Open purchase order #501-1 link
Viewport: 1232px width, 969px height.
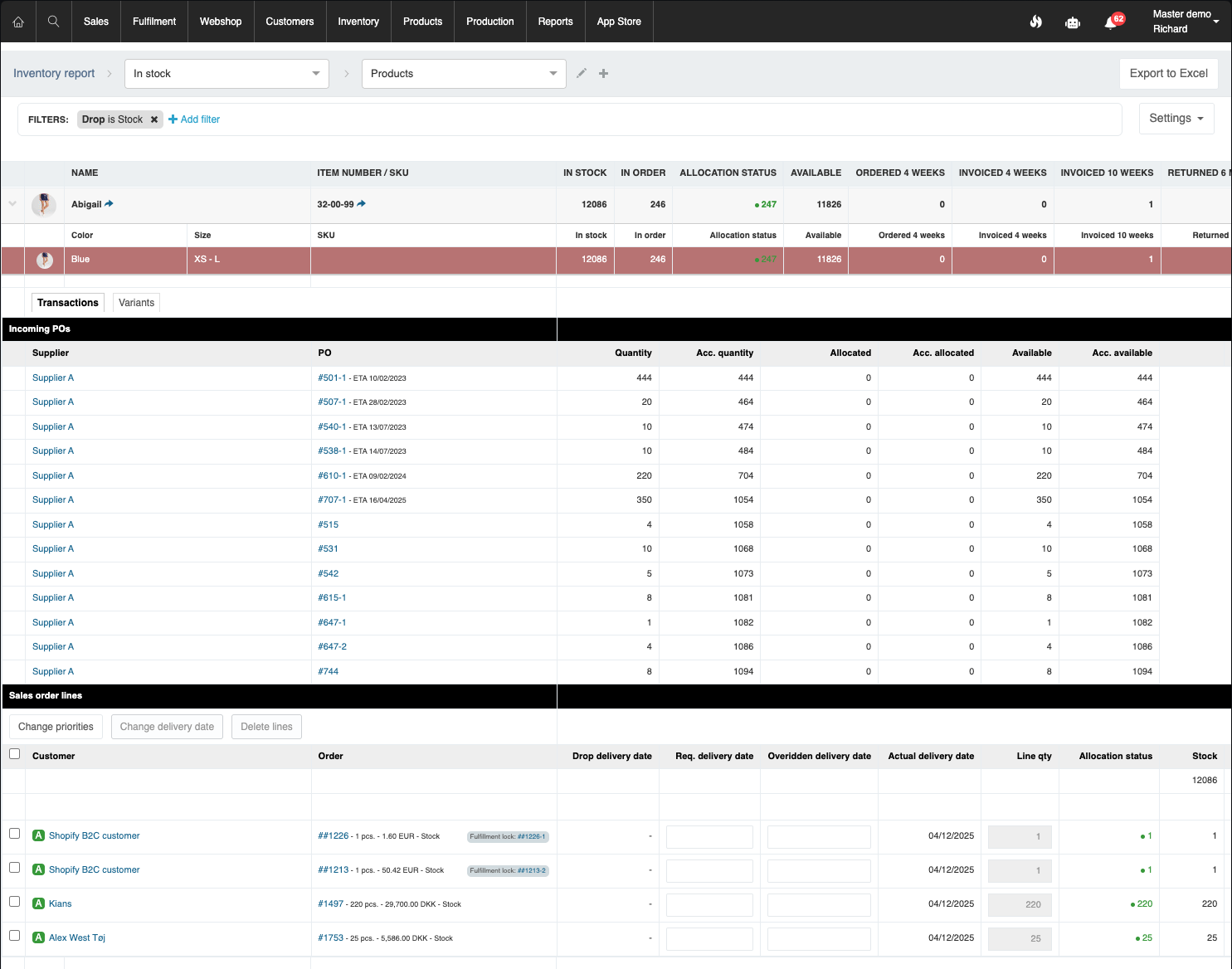332,378
